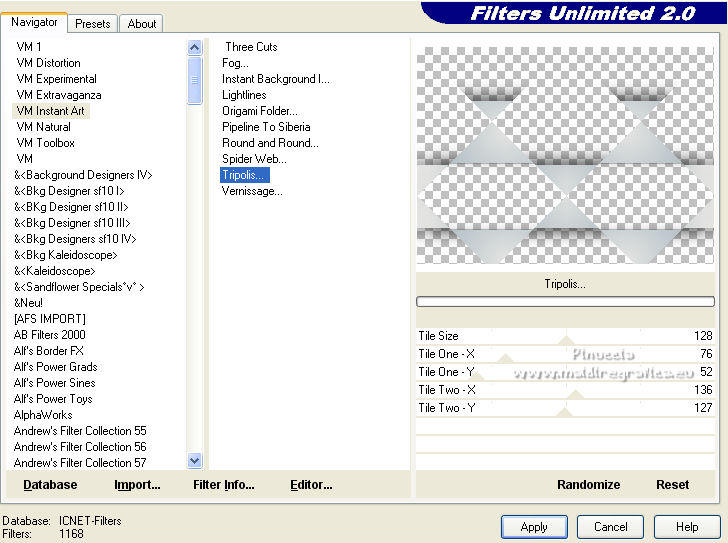Select VM Distortion category
Viewport: 728px width, 543px height.
tap(48, 63)
